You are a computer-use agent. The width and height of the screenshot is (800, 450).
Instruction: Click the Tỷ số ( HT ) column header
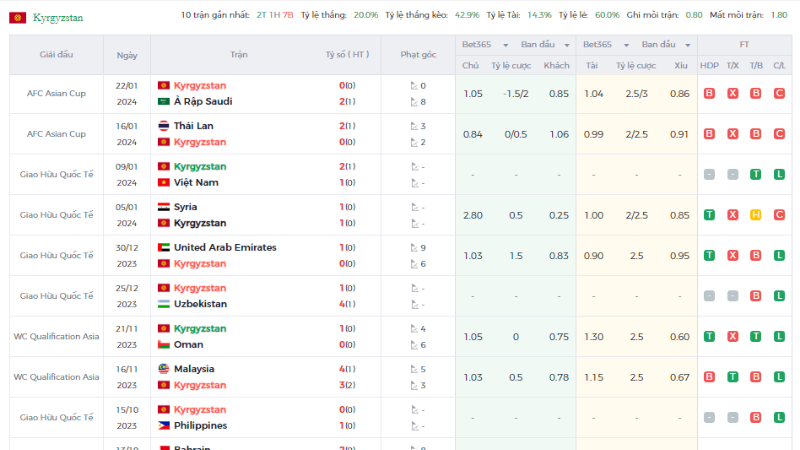pyautogui.click(x=347, y=55)
